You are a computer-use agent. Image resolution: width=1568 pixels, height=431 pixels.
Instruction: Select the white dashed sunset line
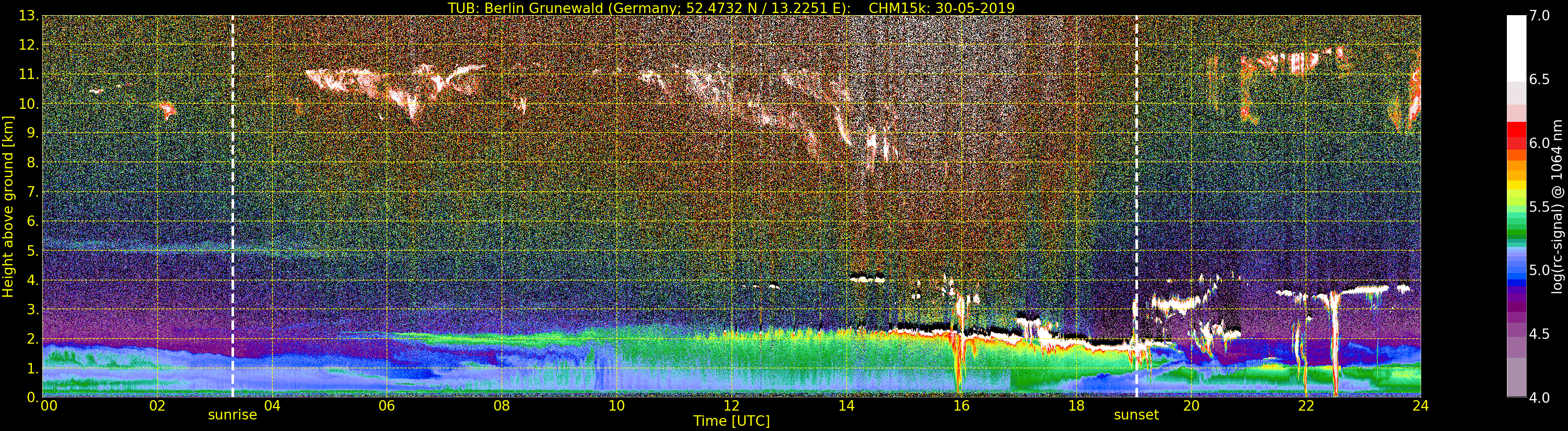tap(1136, 206)
